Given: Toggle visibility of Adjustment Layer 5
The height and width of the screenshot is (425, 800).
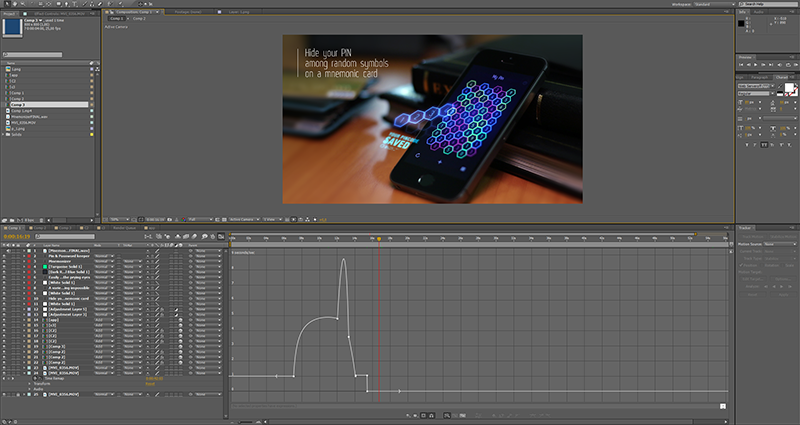Looking at the screenshot, I should click(4, 309).
